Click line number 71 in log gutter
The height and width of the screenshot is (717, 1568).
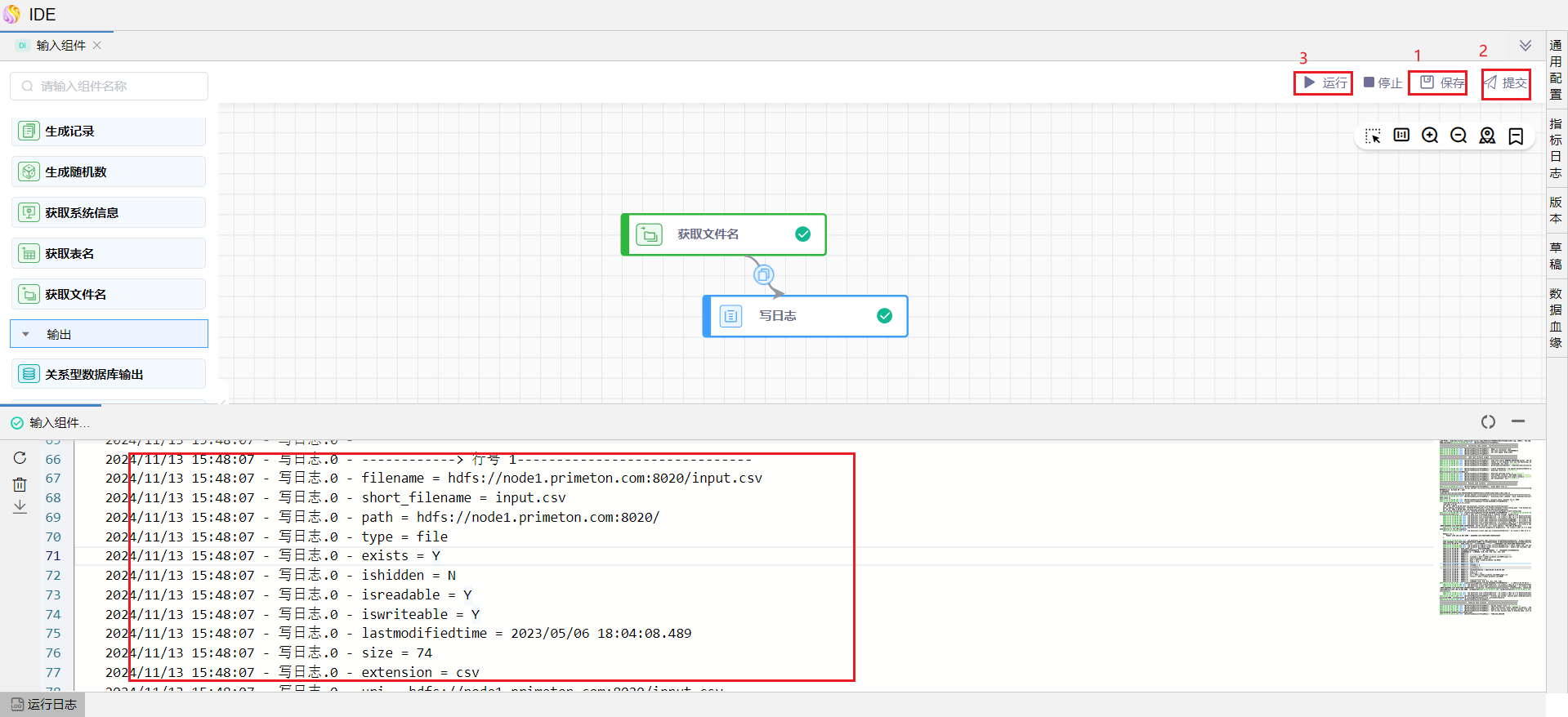click(53, 556)
